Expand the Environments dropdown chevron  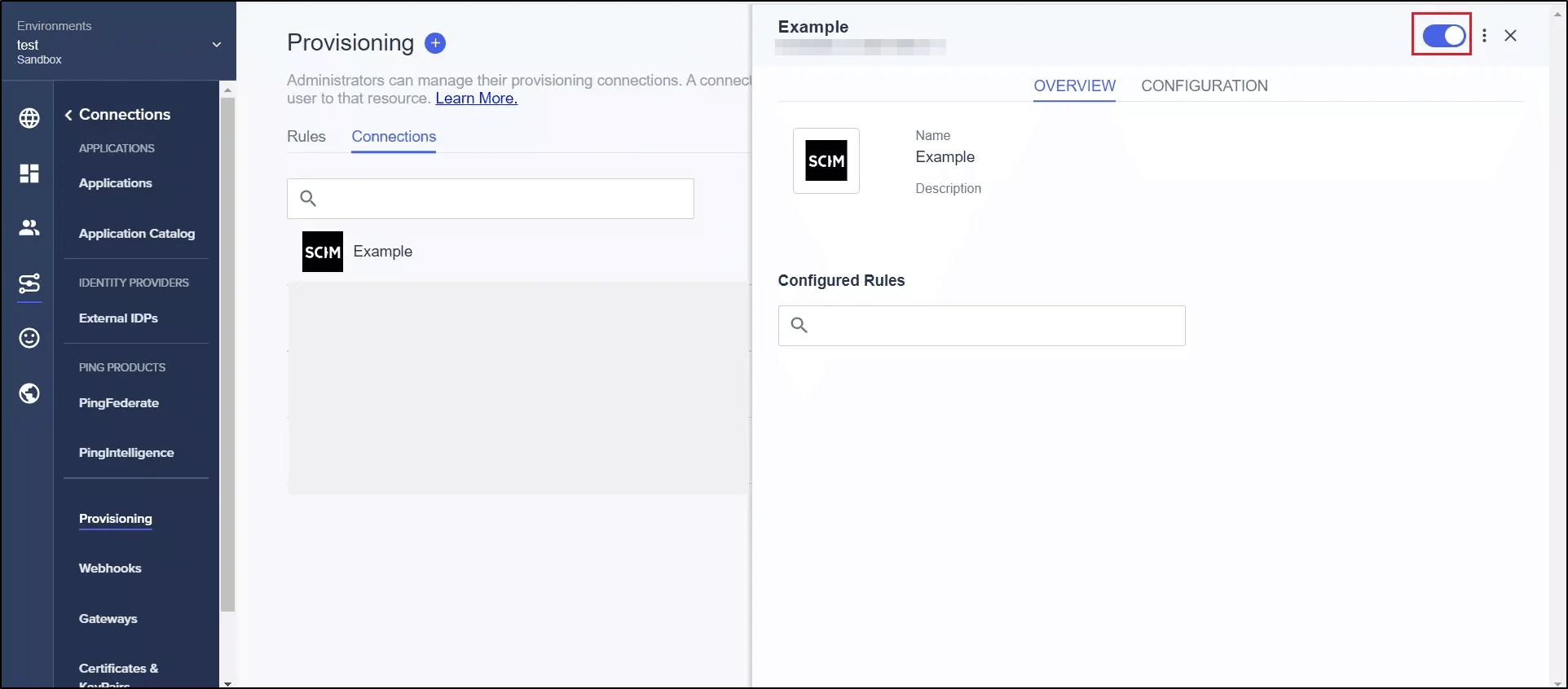[x=217, y=44]
